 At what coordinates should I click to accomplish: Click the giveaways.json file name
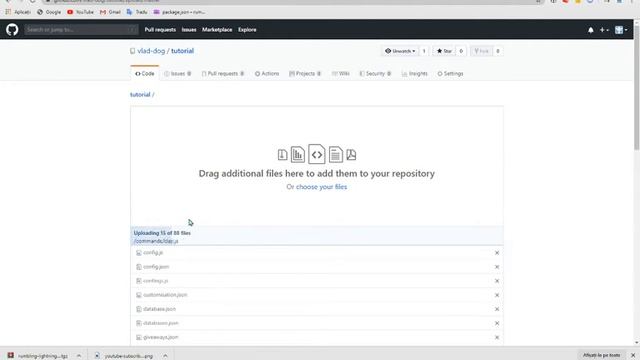(x=161, y=338)
